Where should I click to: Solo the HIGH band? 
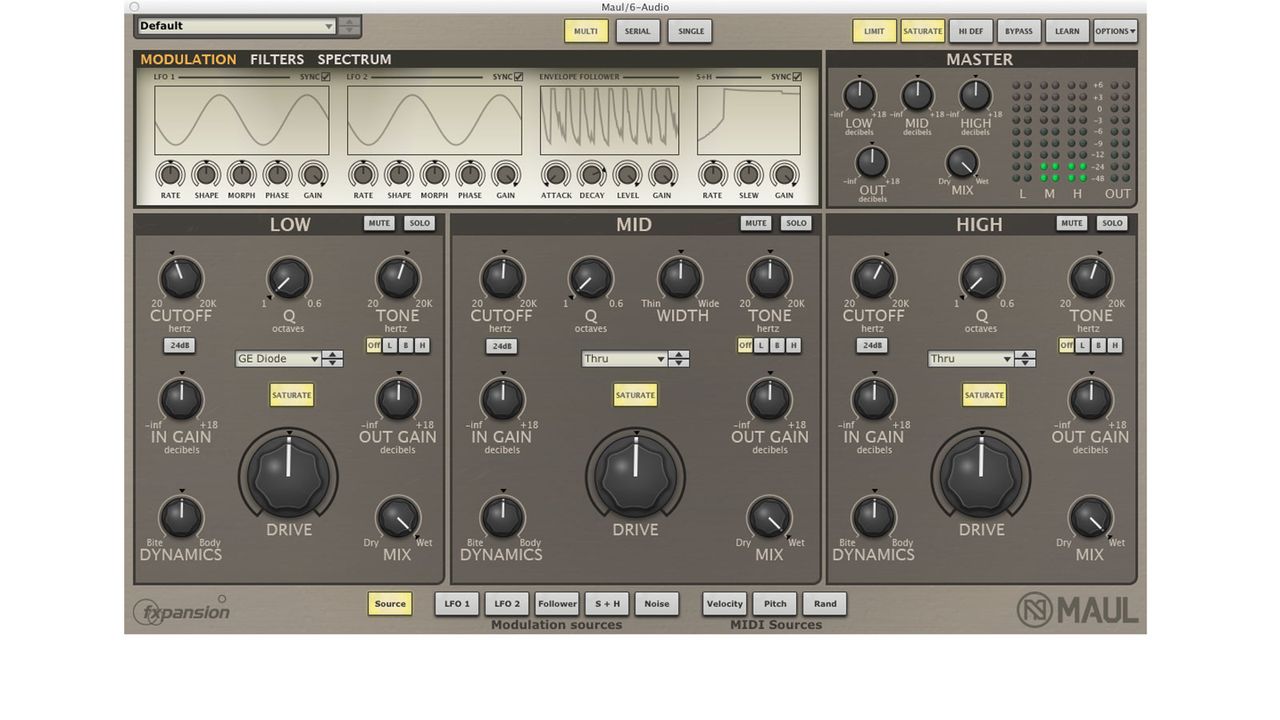(x=1112, y=224)
